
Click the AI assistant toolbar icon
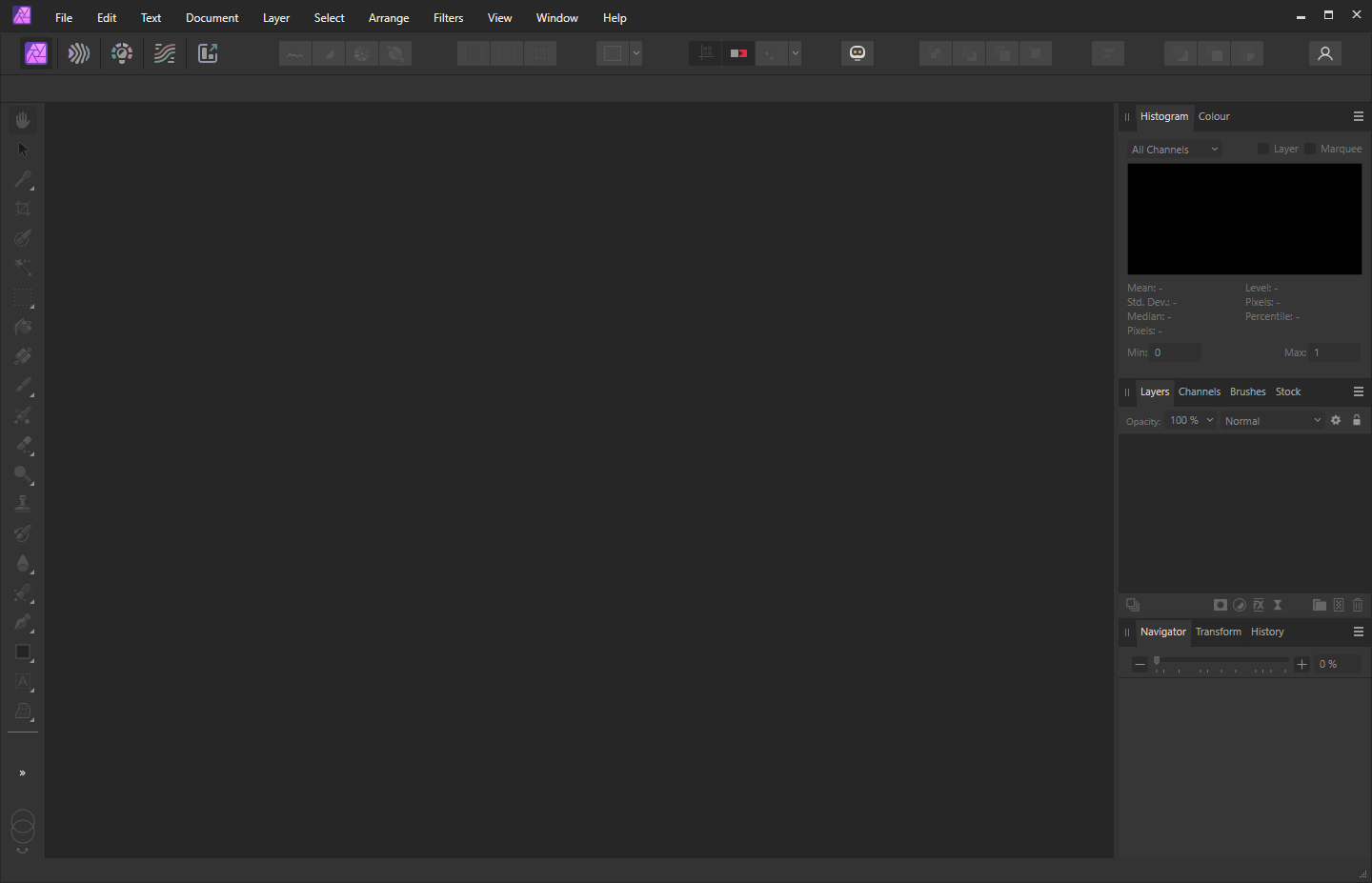point(857,53)
